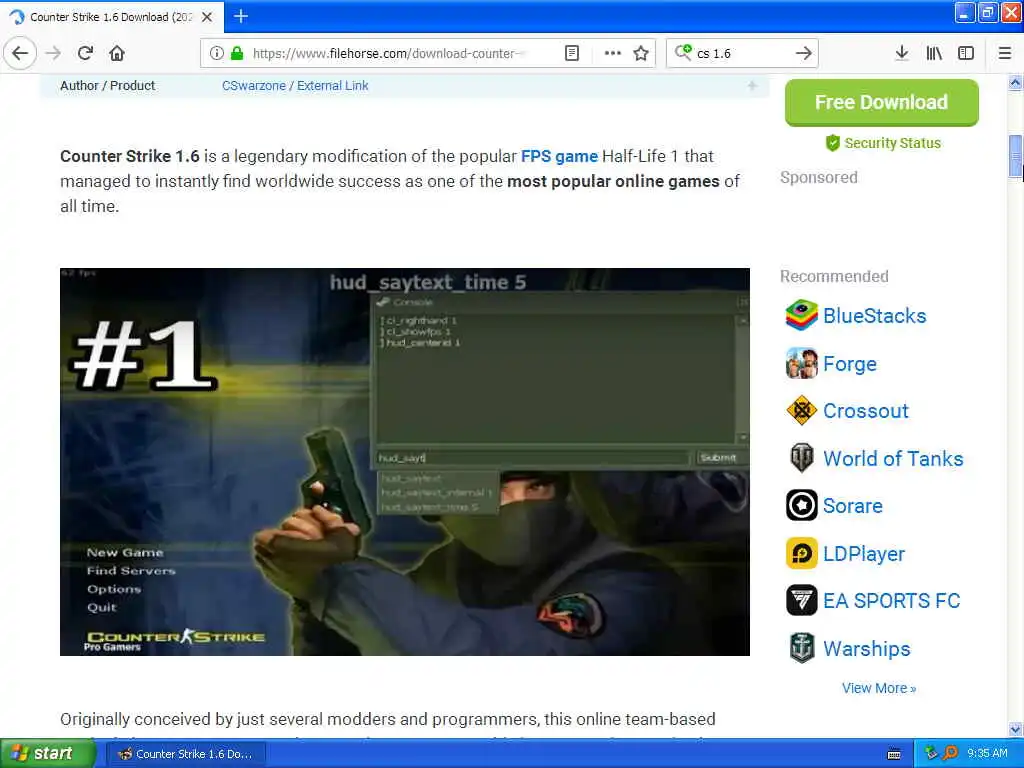Click the browser forward arrow

point(53,53)
